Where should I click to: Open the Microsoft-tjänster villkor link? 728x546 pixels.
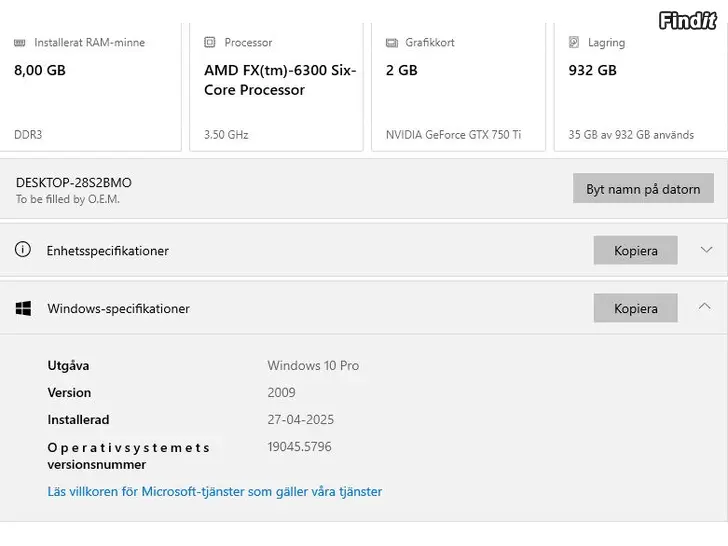point(214,491)
